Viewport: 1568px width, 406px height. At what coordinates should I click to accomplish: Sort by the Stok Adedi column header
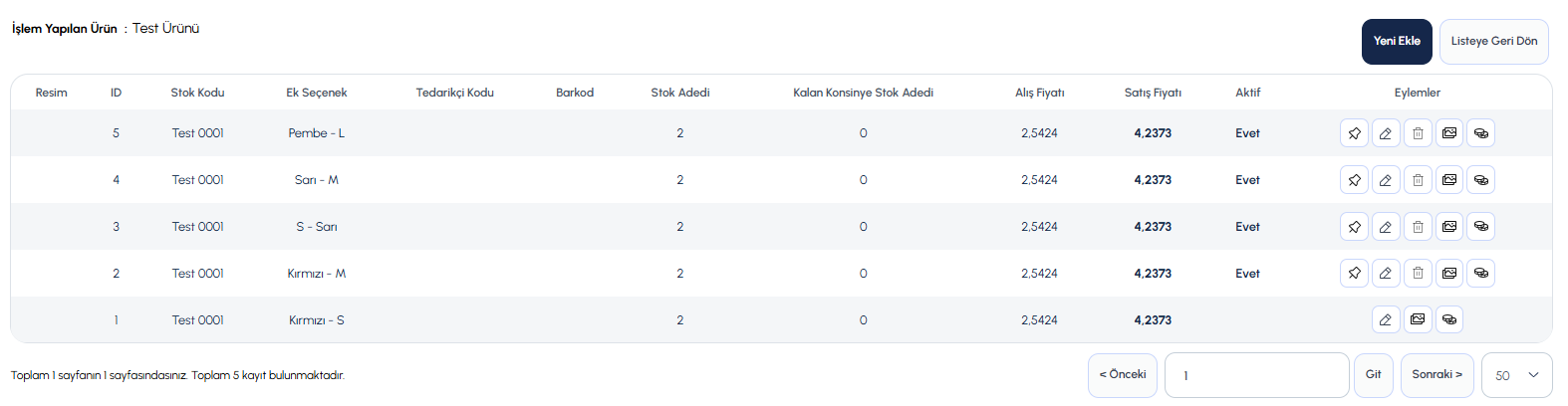click(680, 93)
